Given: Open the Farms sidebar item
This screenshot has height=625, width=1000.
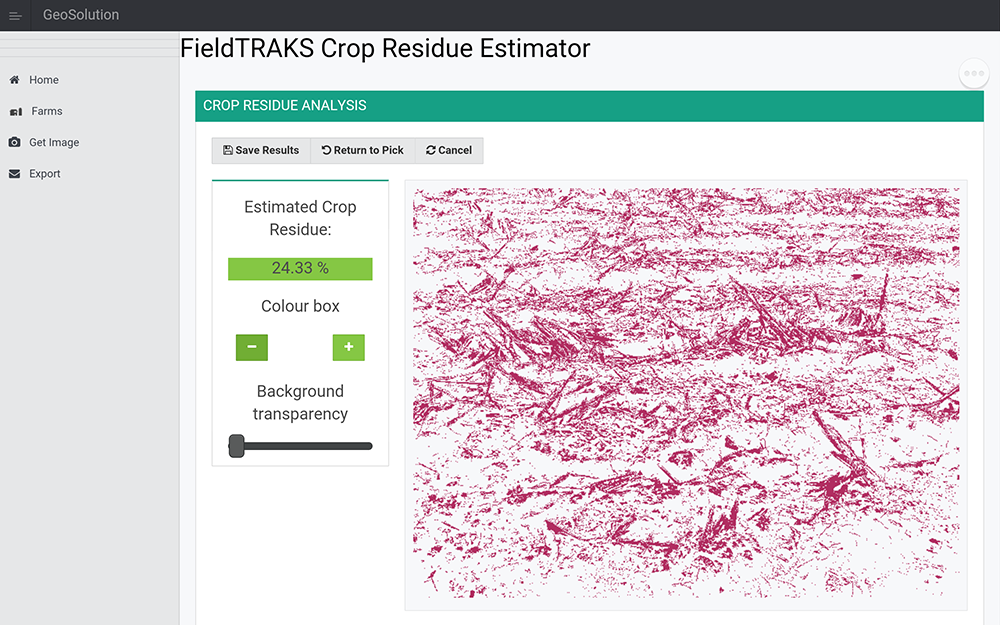Looking at the screenshot, I should (x=47, y=112).
